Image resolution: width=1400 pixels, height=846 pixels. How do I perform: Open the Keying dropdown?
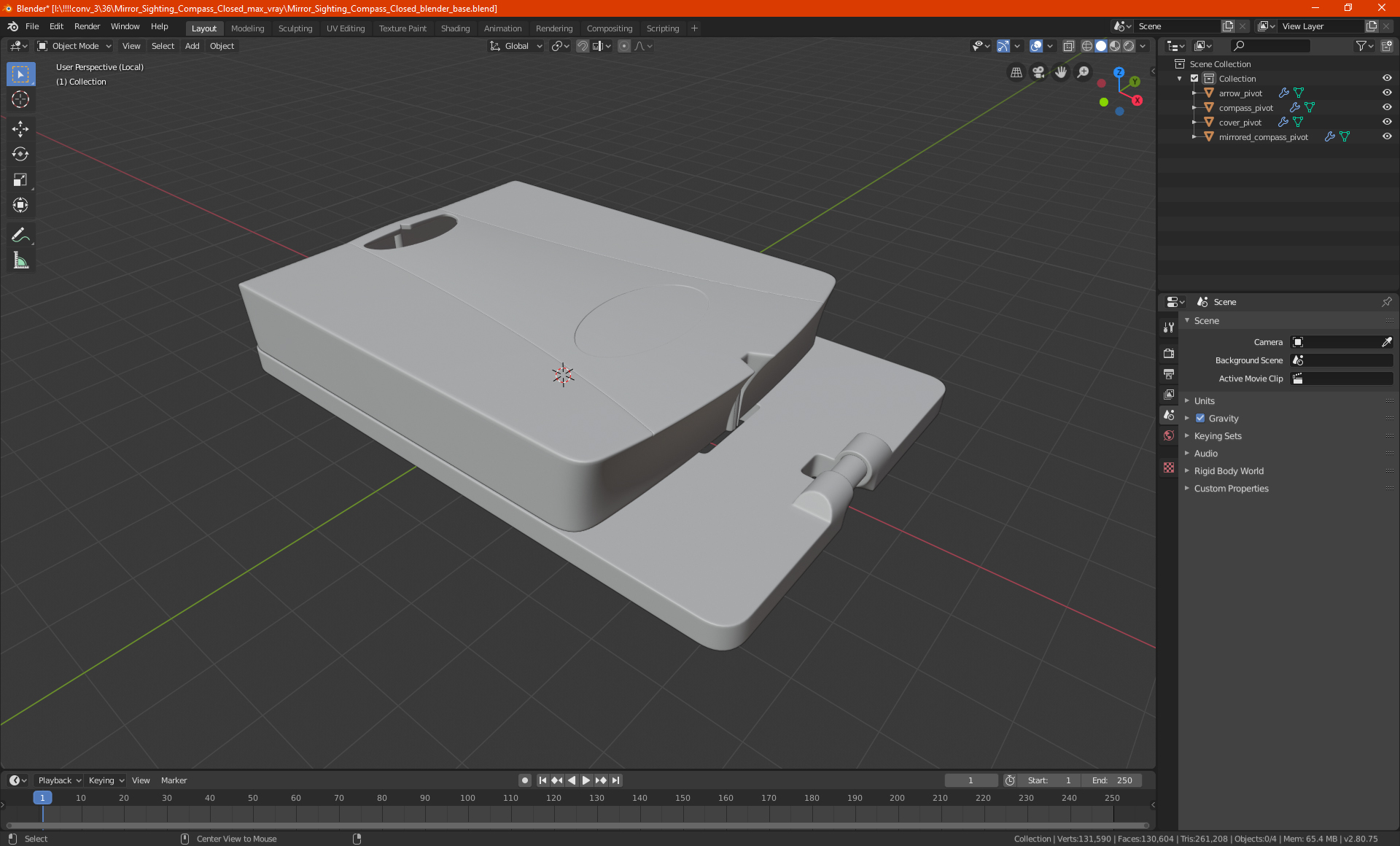106,780
